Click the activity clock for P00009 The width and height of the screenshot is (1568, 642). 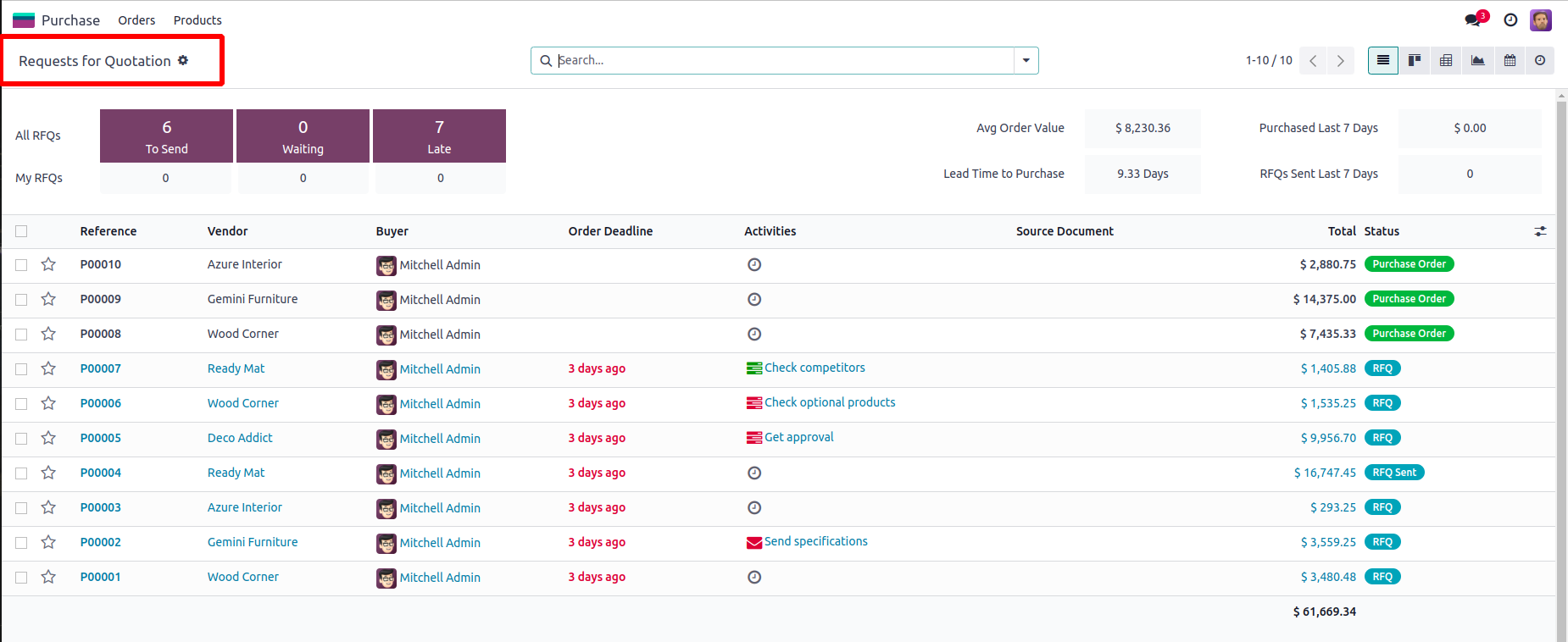pyautogui.click(x=754, y=299)
